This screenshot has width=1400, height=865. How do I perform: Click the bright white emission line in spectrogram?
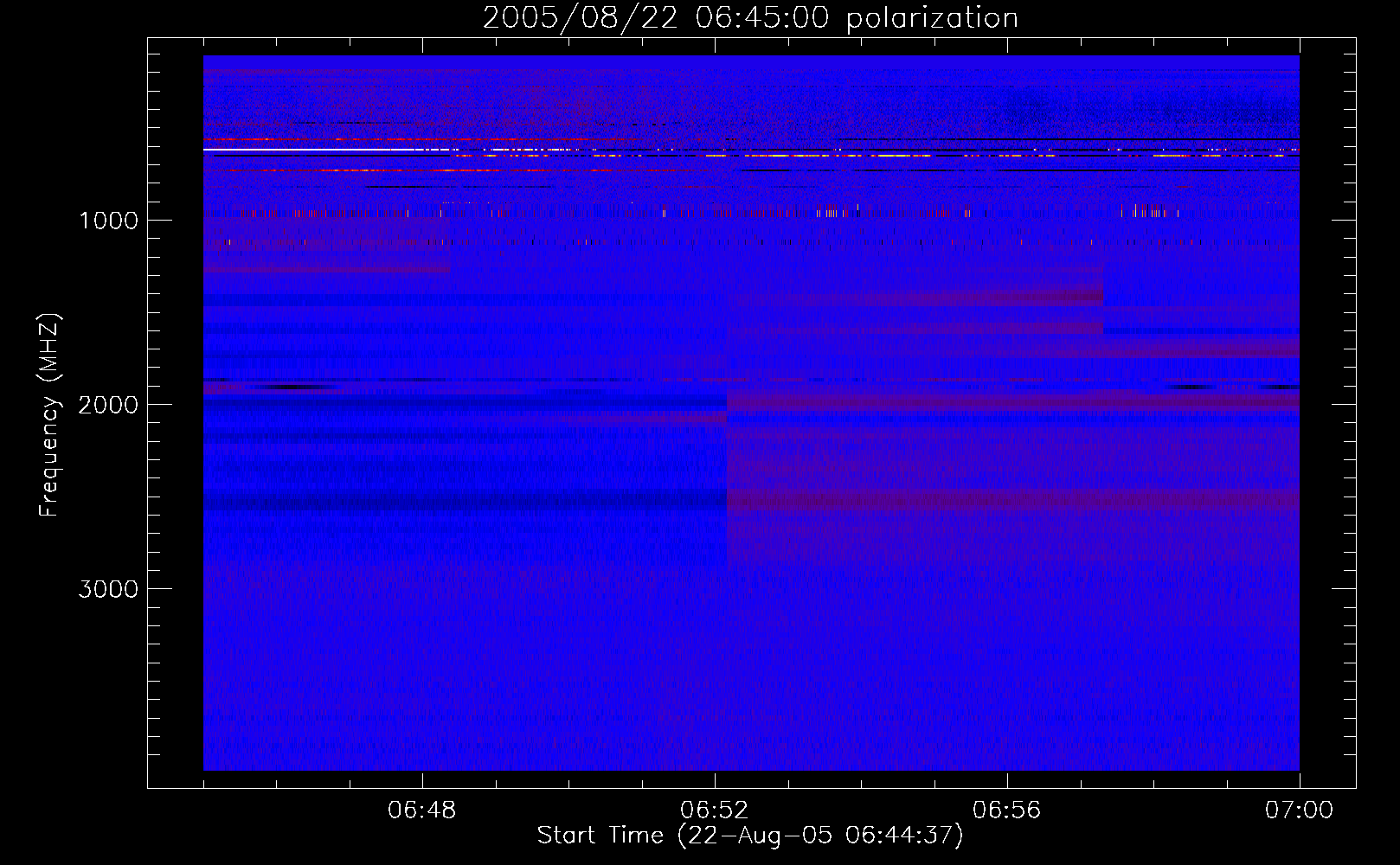(x=311, y=150)
